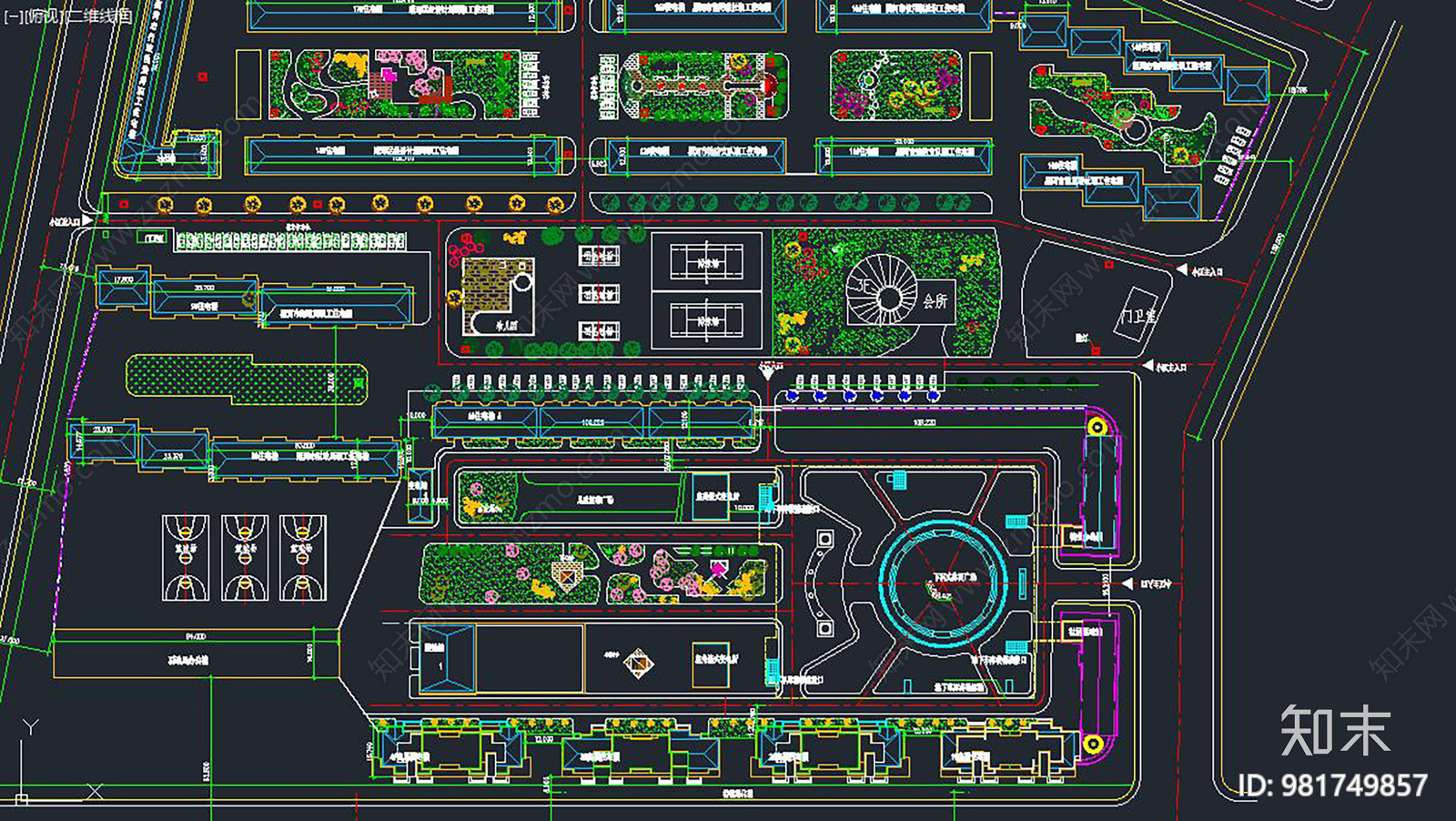The height and width of the screenshot is (821, 1456).
Task: Select the 门卫室 guard room rectangle
Action: point(1137,315)
